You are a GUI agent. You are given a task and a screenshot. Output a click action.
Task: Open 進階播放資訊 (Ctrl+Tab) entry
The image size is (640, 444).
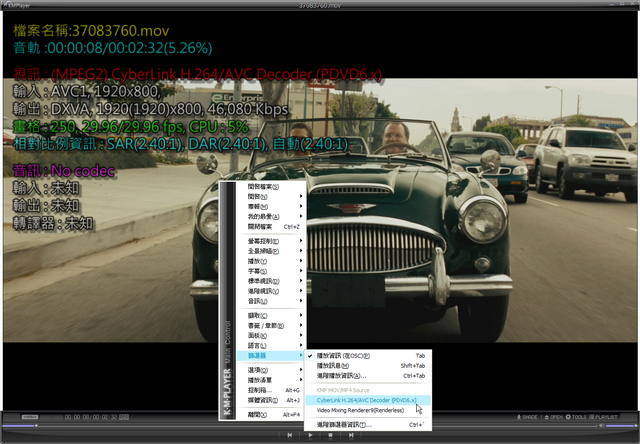(x=367, y=376)
